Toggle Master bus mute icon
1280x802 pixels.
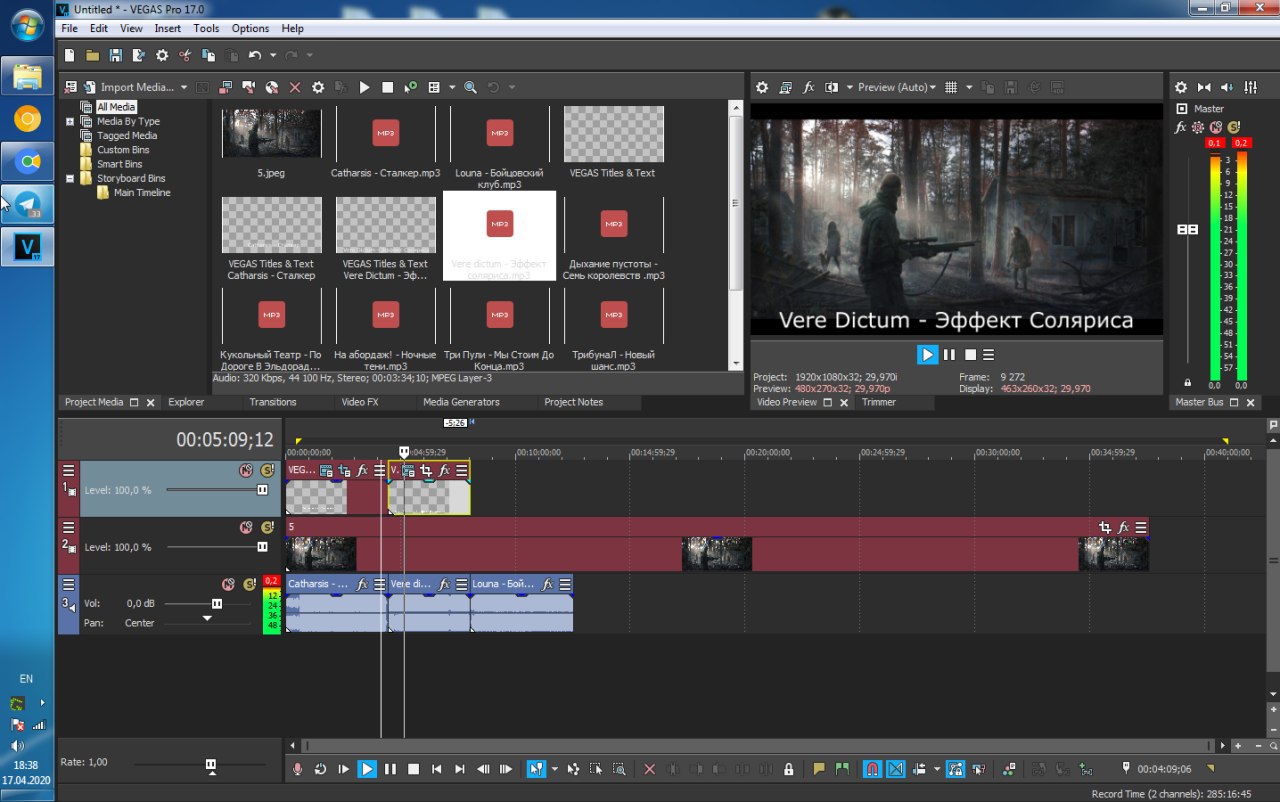coord(1216,127)
